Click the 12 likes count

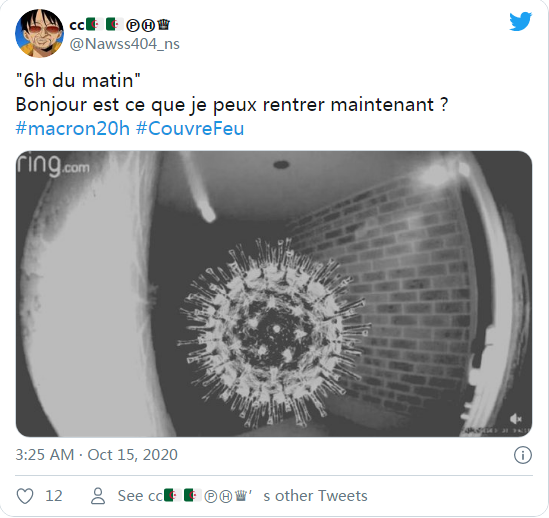(x=54, y=496)
